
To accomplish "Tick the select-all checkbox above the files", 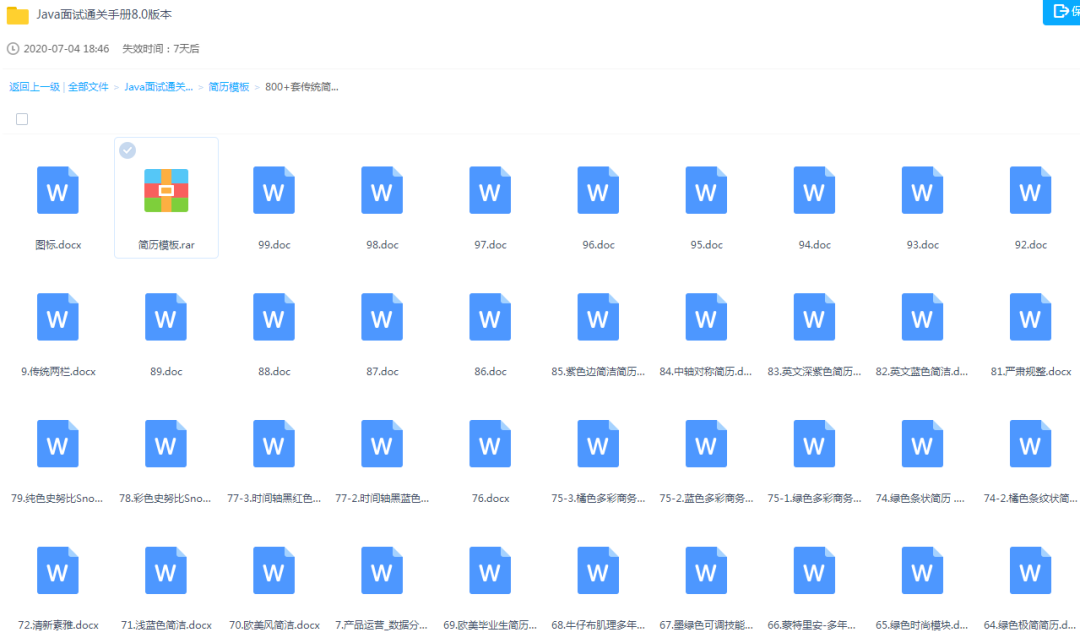I will point(22,119).
